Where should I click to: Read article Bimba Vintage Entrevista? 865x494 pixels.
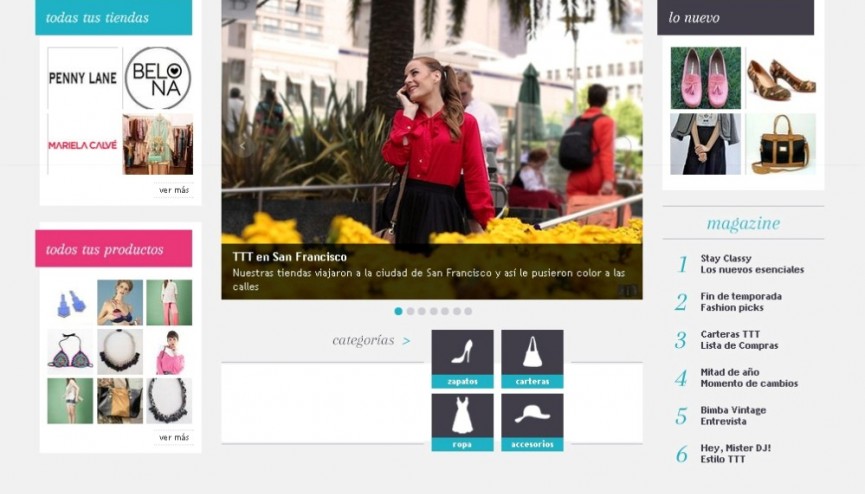click(733, 416)
